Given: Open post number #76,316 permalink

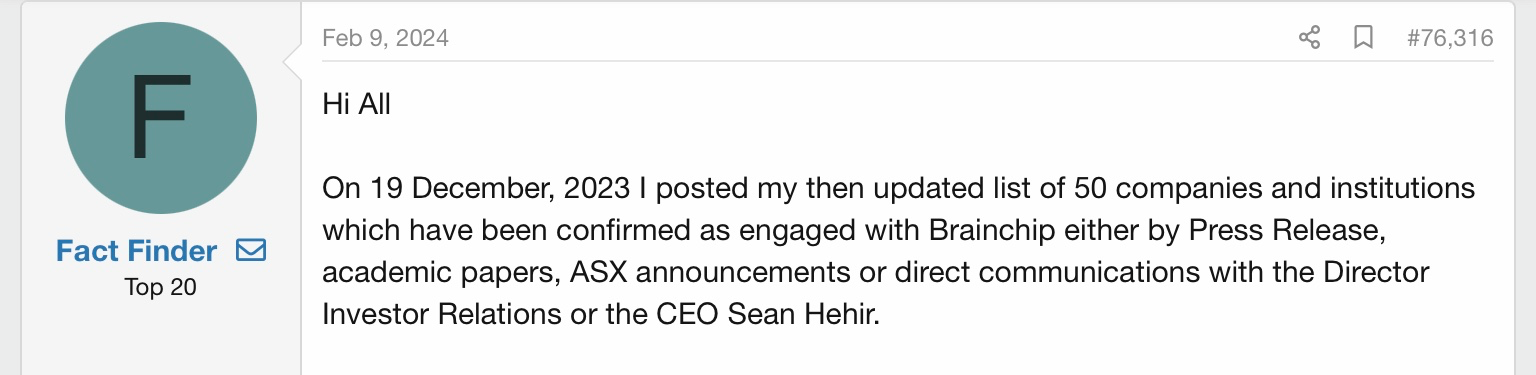Looking at the screenshot, I should pyautogui.click(x=1450, y=38).
